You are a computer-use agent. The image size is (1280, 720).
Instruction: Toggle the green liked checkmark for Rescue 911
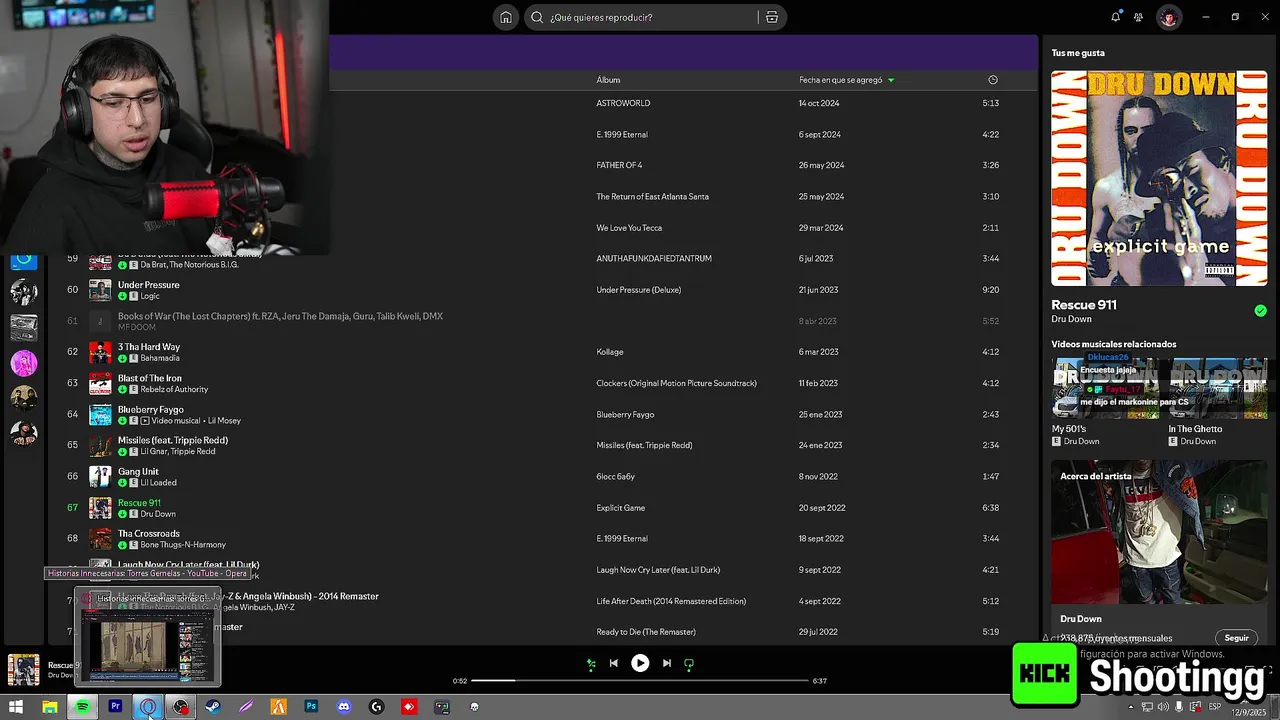pos(1260,311)
